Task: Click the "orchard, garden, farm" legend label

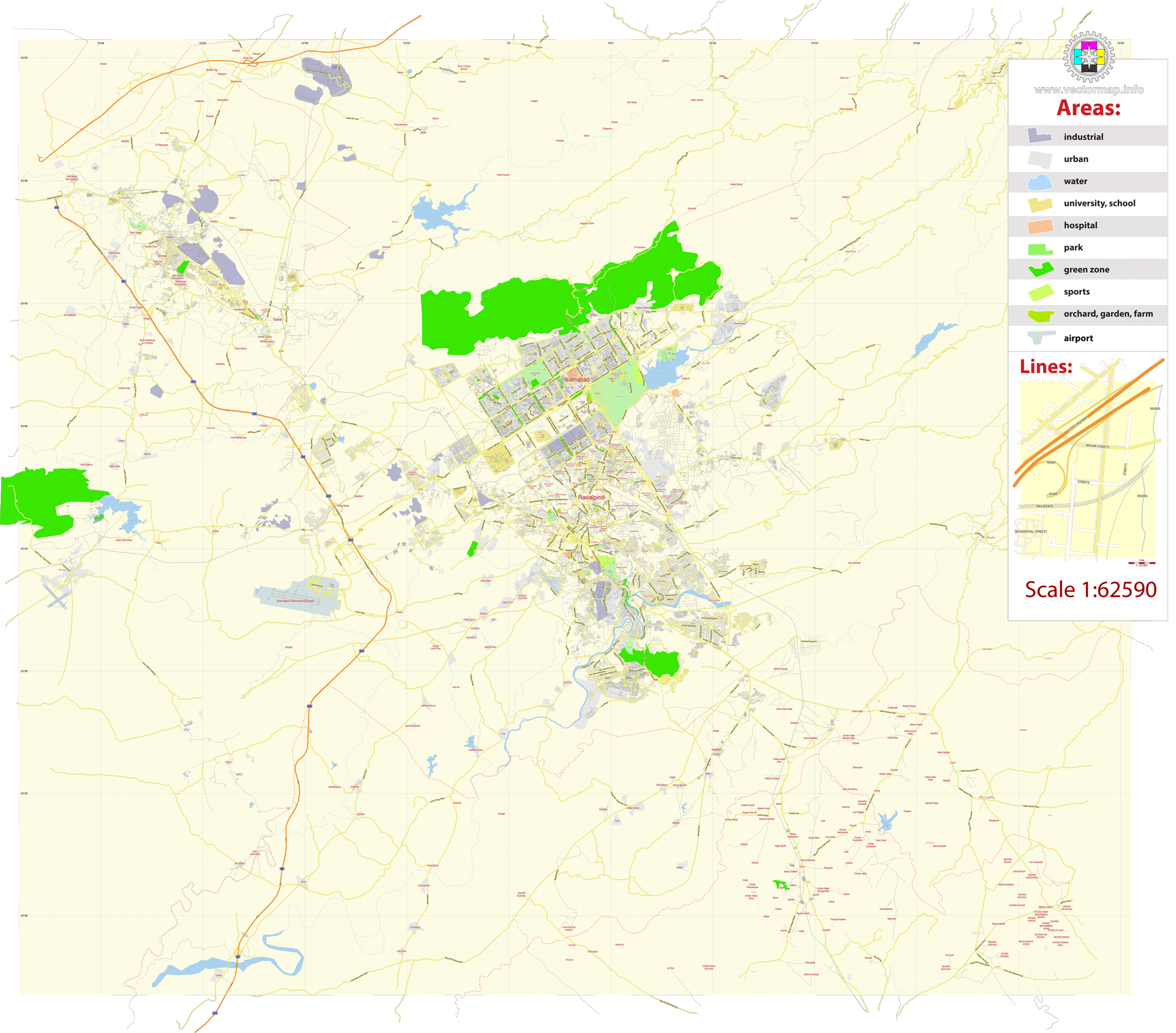Action: [1108, 314]
